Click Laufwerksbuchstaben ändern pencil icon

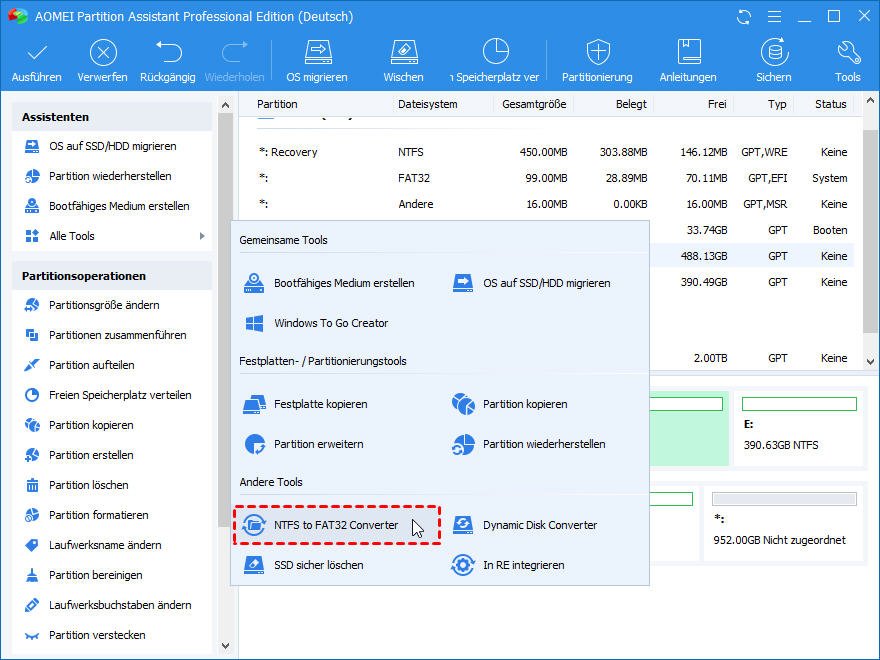[33, 605]
